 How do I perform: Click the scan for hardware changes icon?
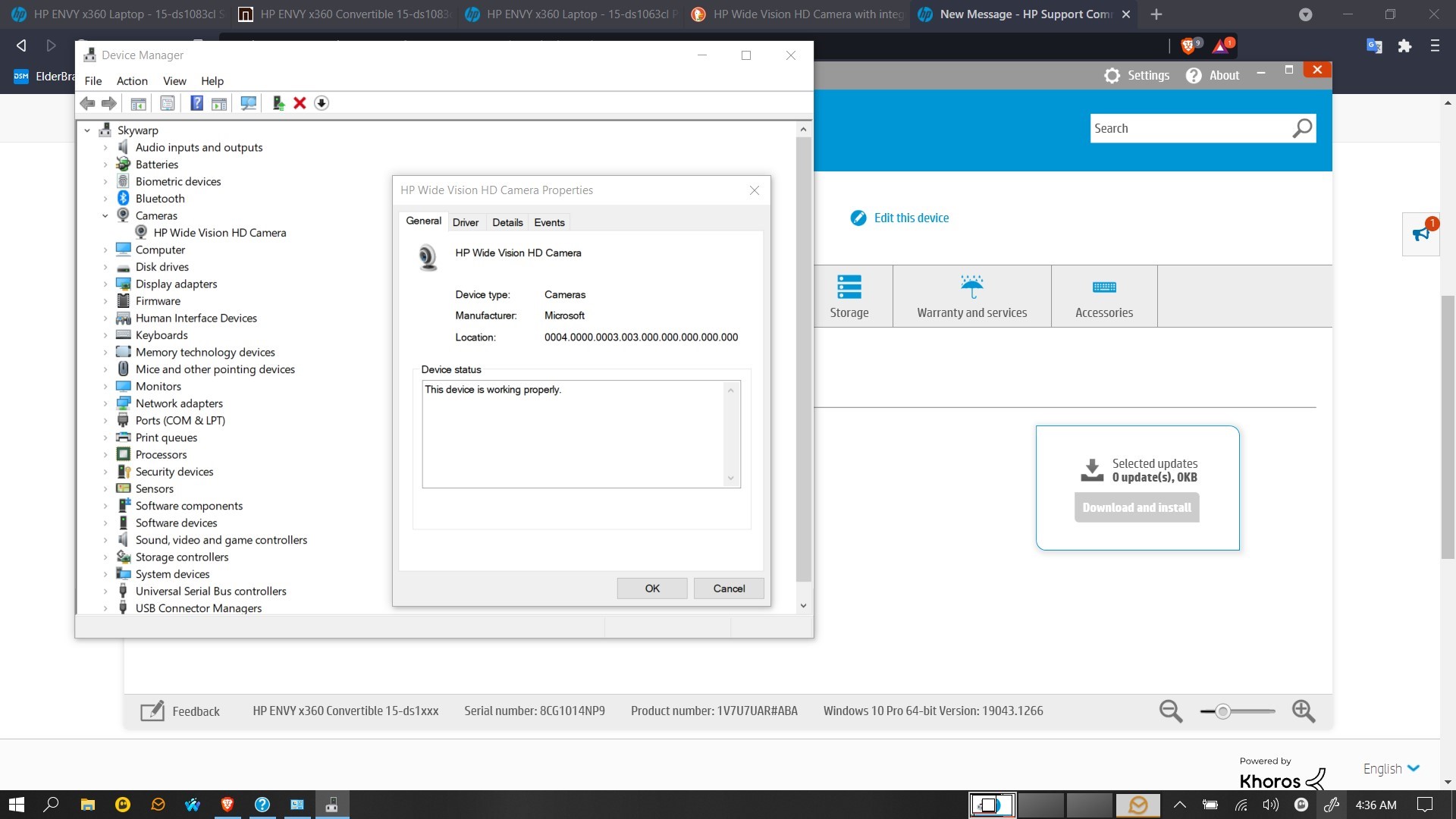click(x=247, y=103)
